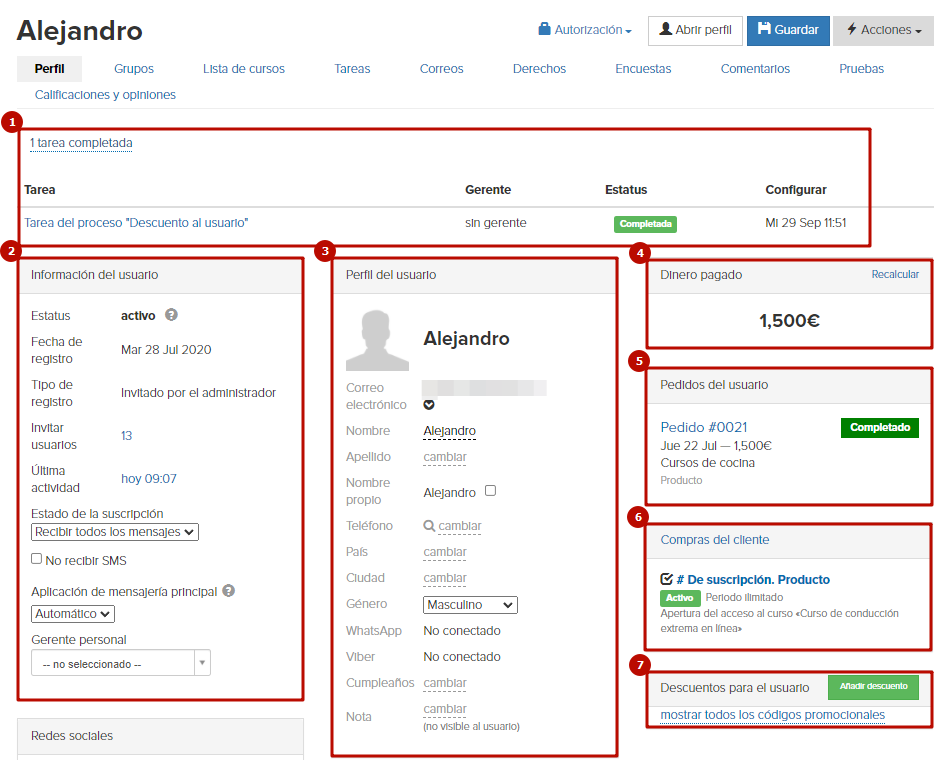
Task: Click cambiar next to Apellido
Action: point(445,457)
